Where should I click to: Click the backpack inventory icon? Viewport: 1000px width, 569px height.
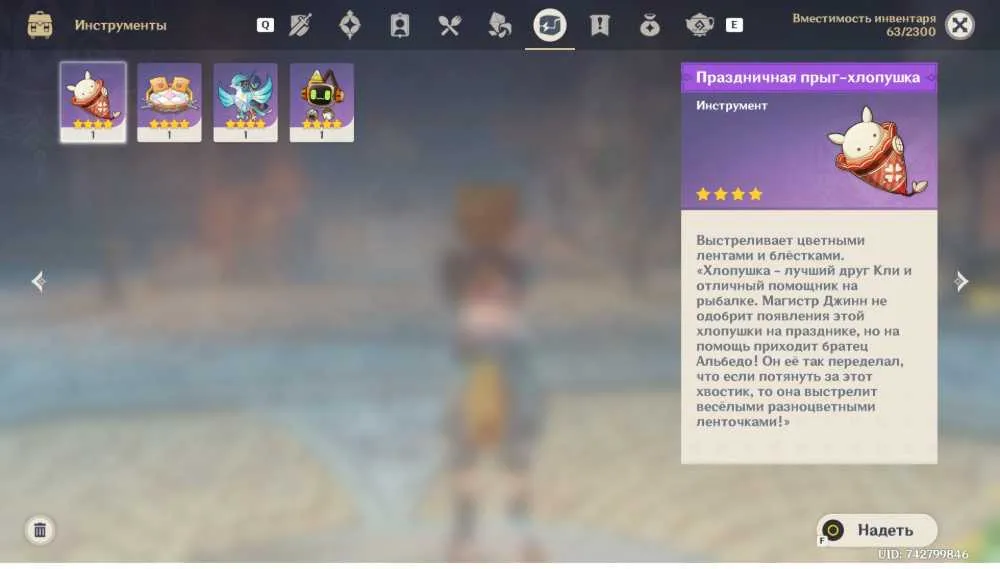40,25
